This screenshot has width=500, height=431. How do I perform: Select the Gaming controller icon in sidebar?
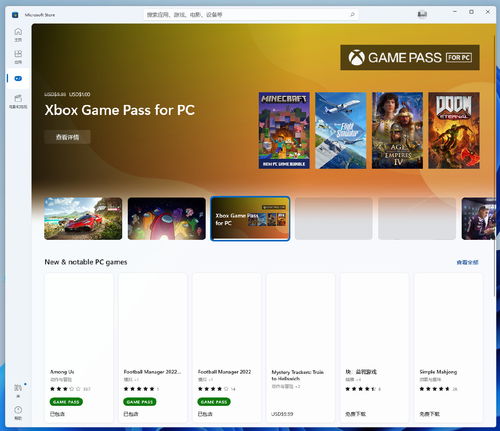18,79
